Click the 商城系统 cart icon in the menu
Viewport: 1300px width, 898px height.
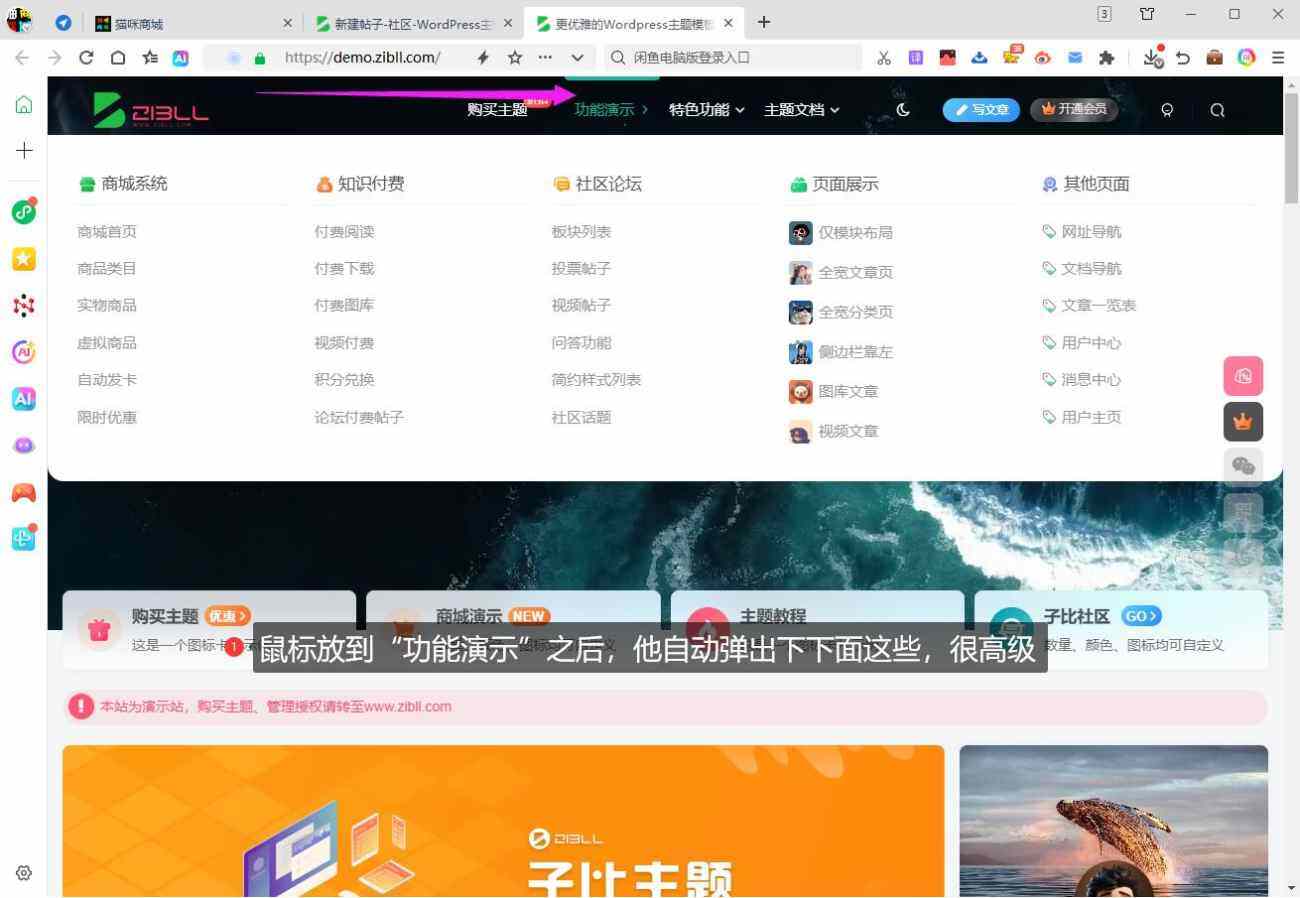tap(86, 183)
